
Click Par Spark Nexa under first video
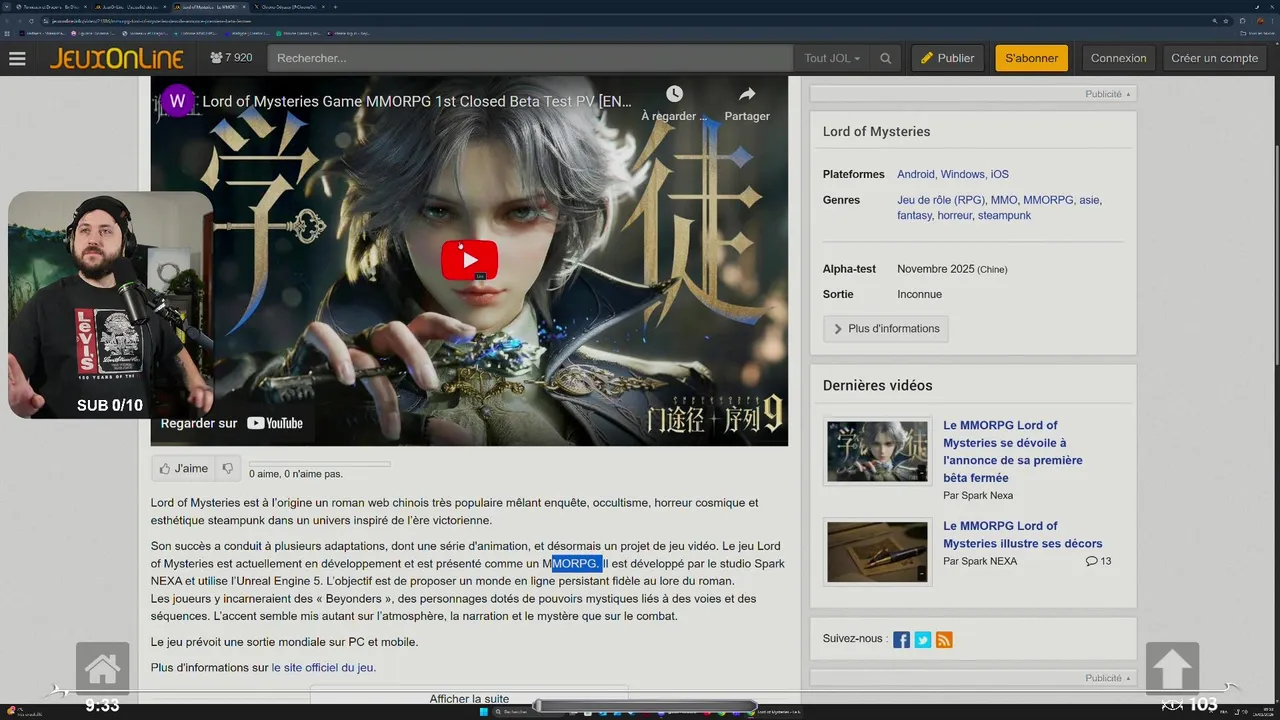click(978, 495)
